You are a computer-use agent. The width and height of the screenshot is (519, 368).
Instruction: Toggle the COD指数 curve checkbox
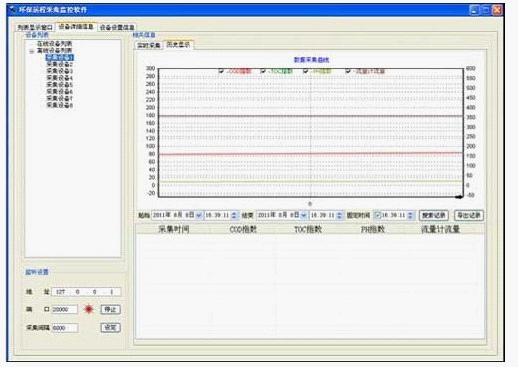point(221,71)
